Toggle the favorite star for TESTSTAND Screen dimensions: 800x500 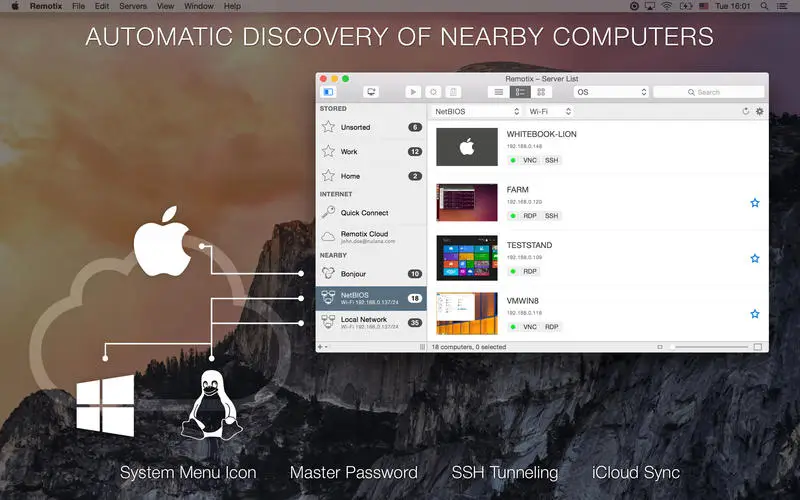click(x=755, y=258)
